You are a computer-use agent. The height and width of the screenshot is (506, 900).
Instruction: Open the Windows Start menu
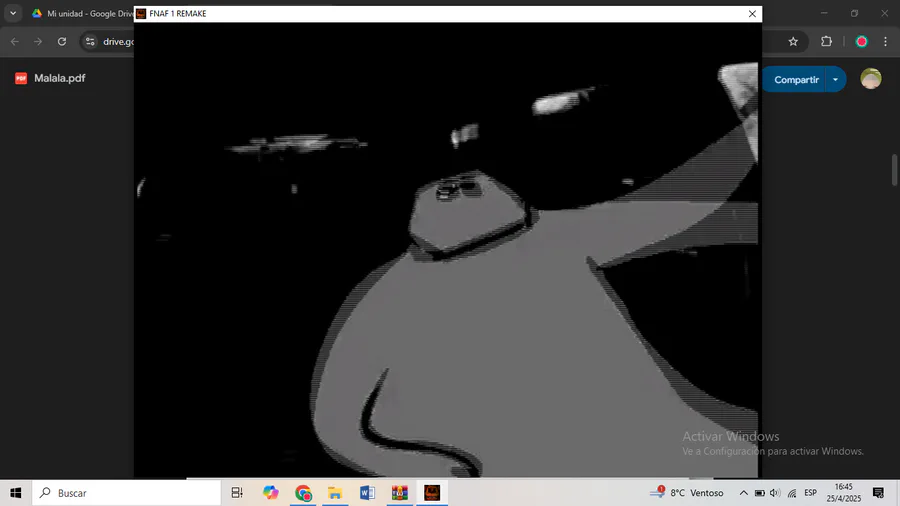[x=15, y=493]
